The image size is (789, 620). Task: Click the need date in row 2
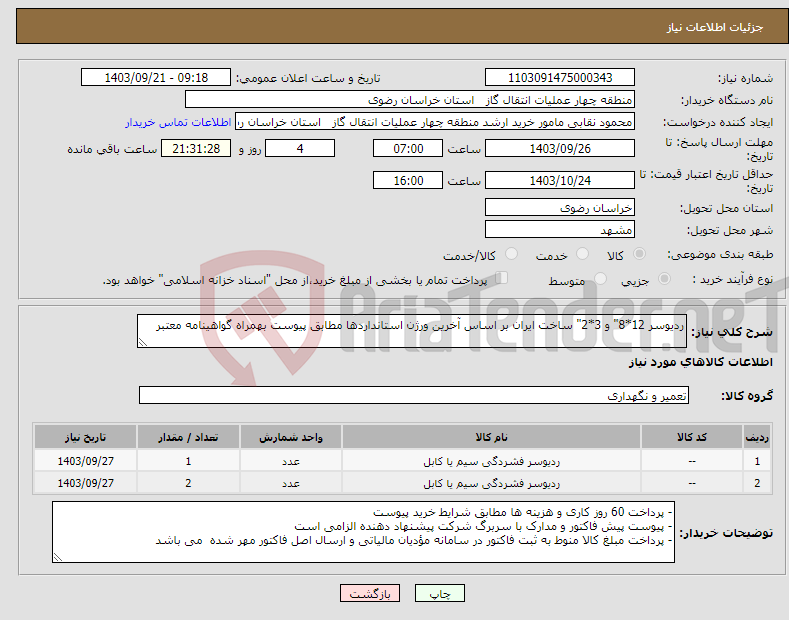(86, 483)
